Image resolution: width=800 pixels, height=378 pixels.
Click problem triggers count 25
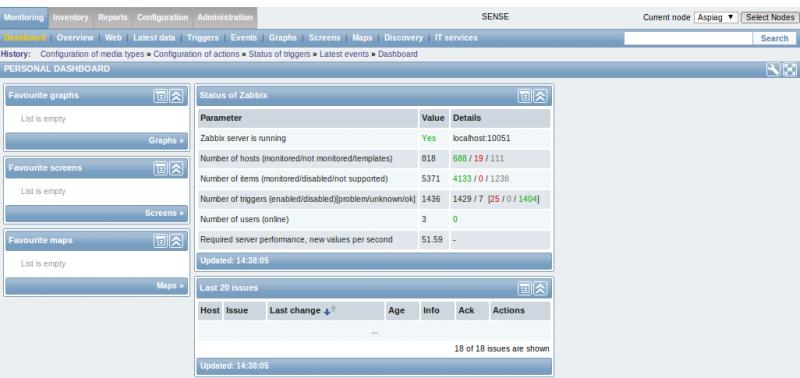pos(495,199)
